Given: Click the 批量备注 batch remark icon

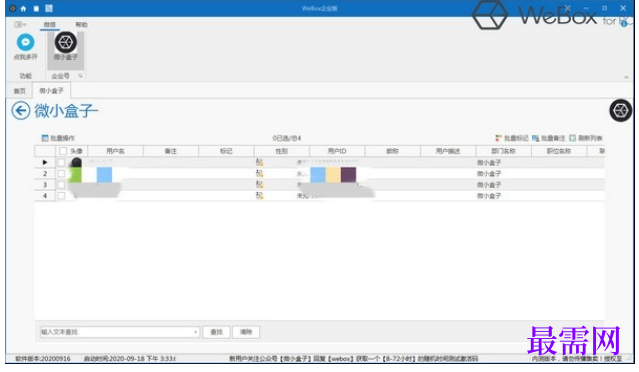Looking at the screenshot, I should pyautogui.click(x=535, y=138).
